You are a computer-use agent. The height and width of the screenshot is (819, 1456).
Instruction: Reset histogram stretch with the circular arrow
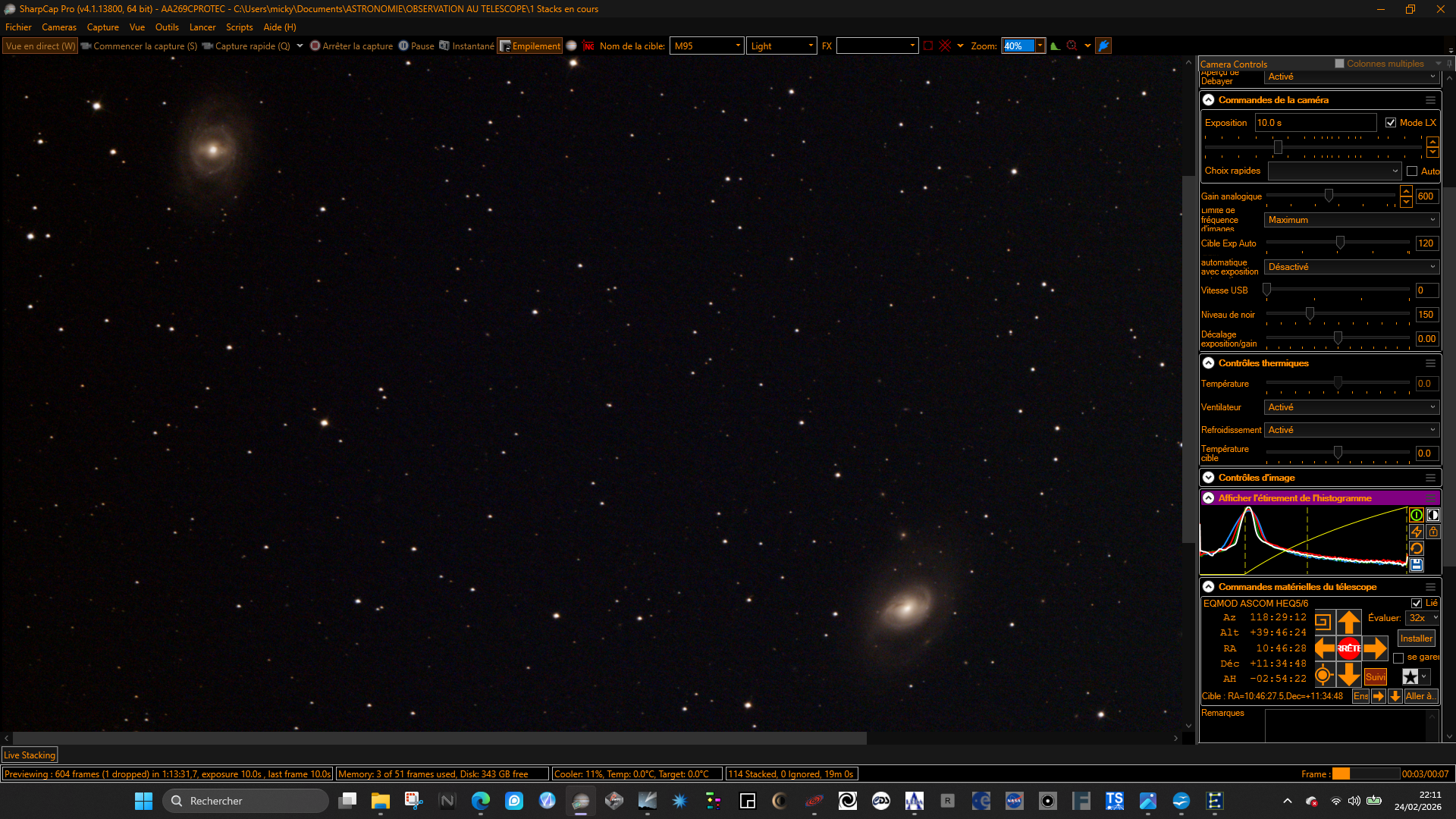click(1416, 548)
